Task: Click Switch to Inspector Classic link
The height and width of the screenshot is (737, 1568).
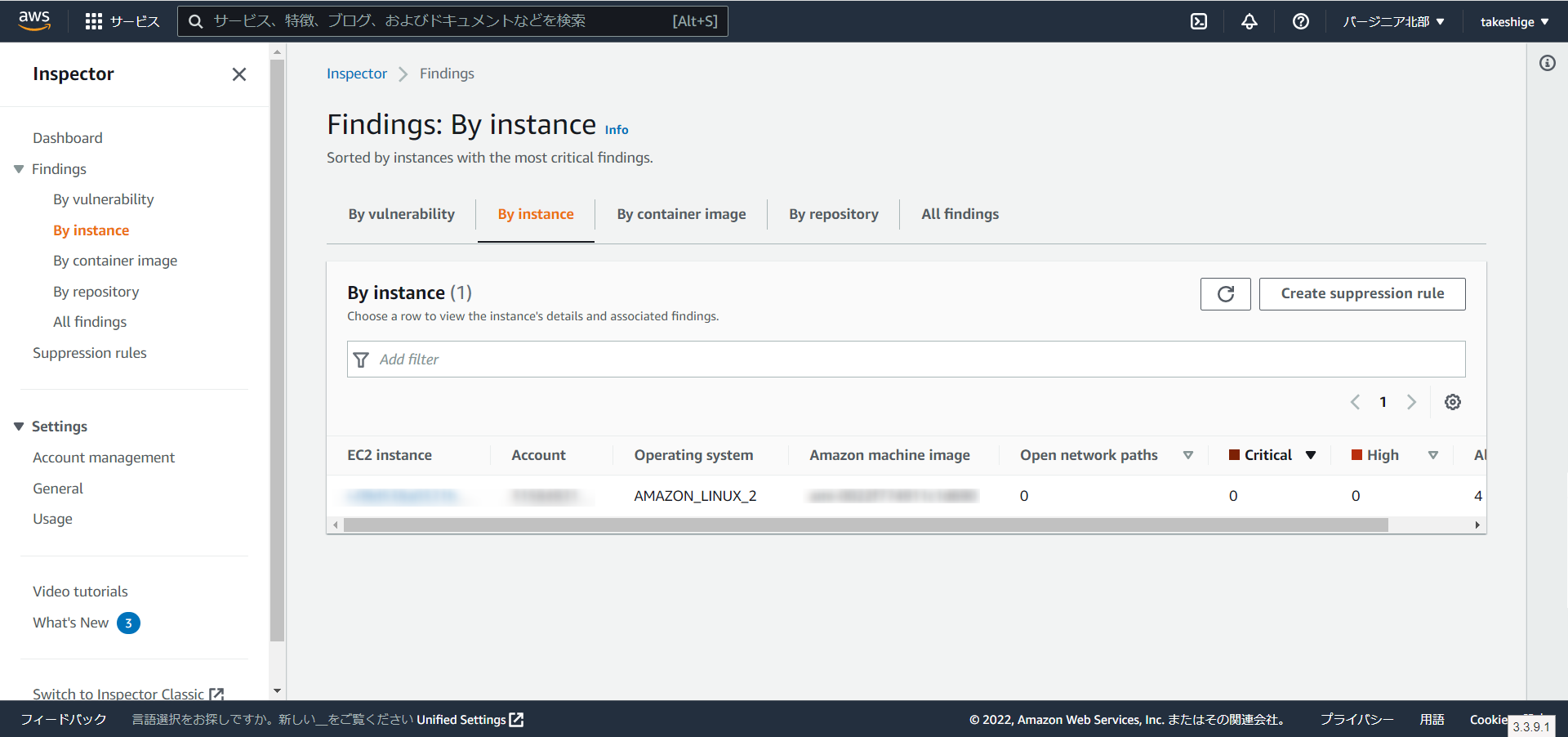Action: coord(127,694)
